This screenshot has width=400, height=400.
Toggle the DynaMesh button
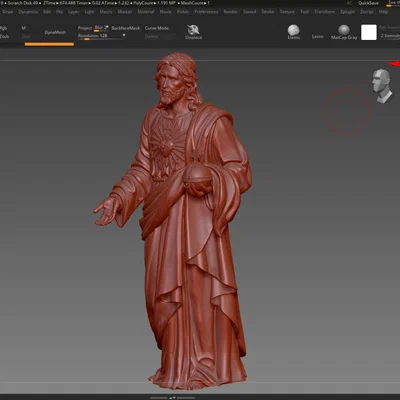point(55,32)
